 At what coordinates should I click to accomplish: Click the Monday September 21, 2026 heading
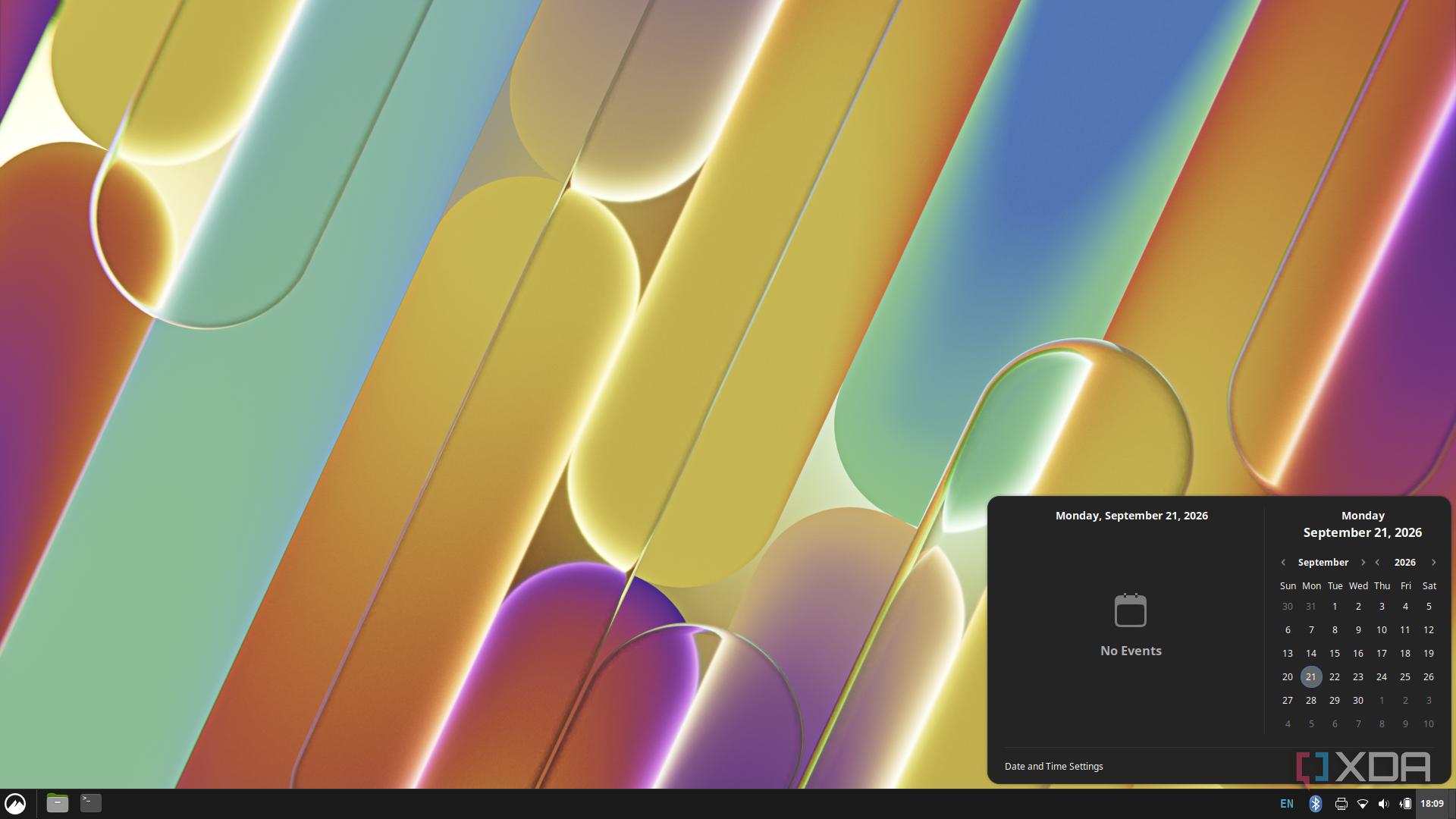(x=1363, y=525)
